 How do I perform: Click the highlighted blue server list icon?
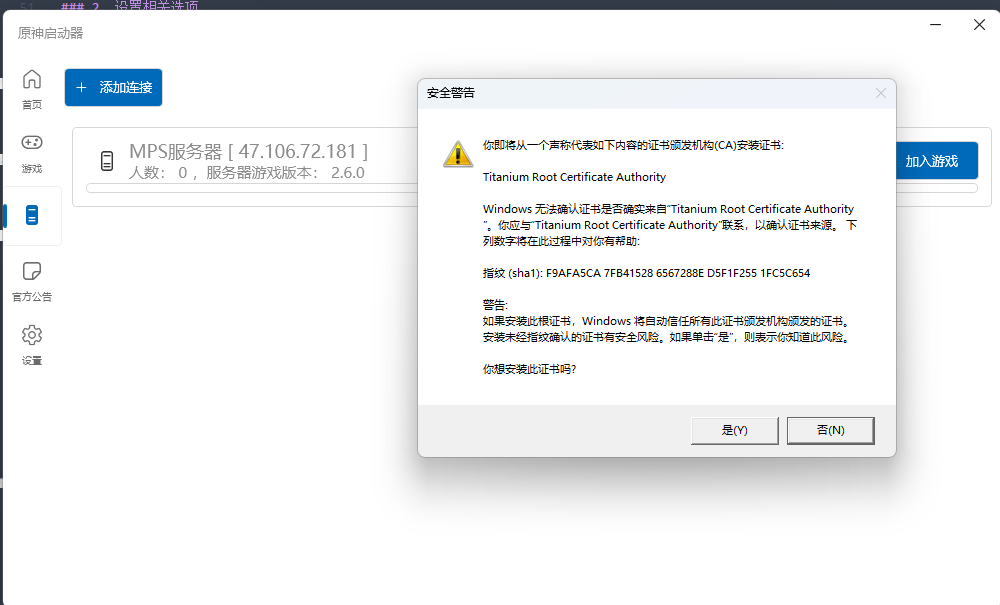tap(32, 215)
